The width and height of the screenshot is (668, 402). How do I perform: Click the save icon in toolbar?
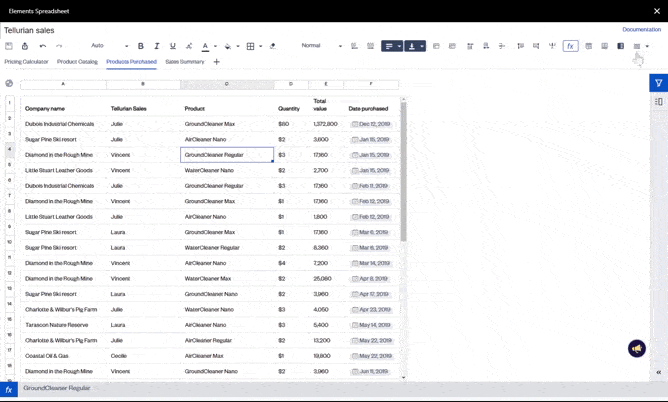[x=9, y=46]
